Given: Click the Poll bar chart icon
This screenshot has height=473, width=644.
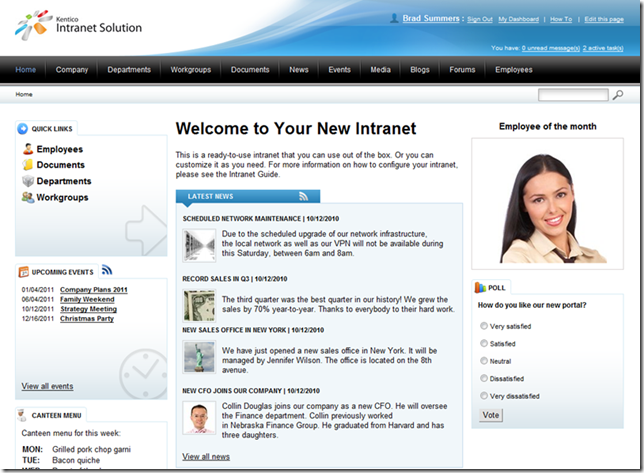Looking at the screenshot, I should [480, 287].
